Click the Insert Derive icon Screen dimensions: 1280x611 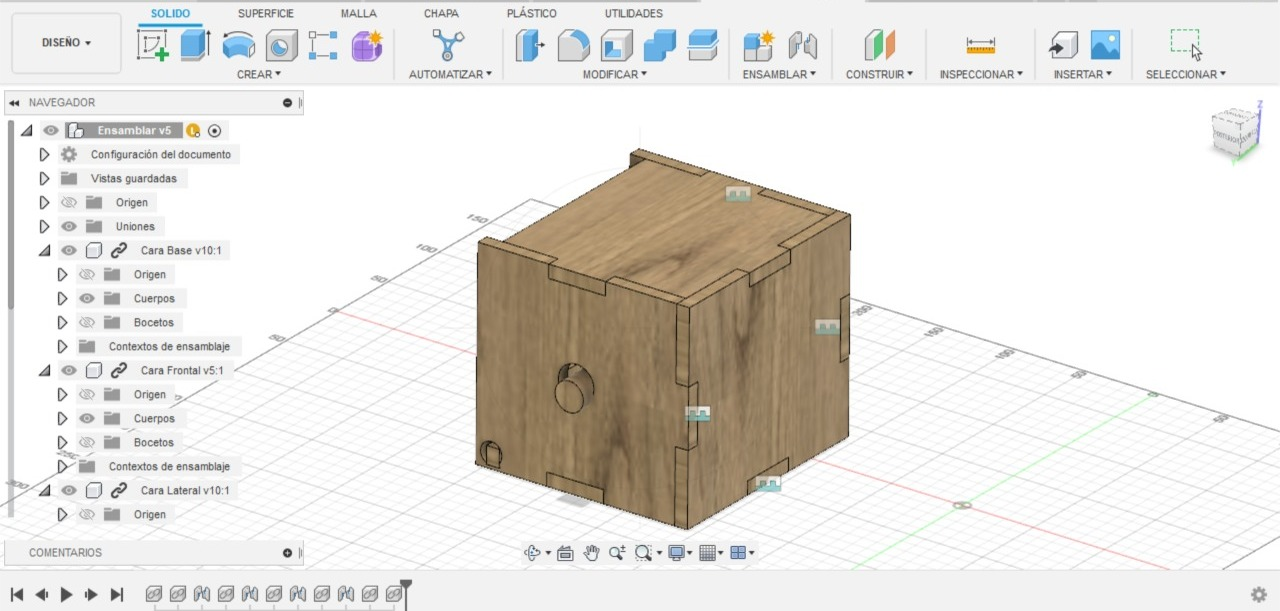coord(1062,45)
